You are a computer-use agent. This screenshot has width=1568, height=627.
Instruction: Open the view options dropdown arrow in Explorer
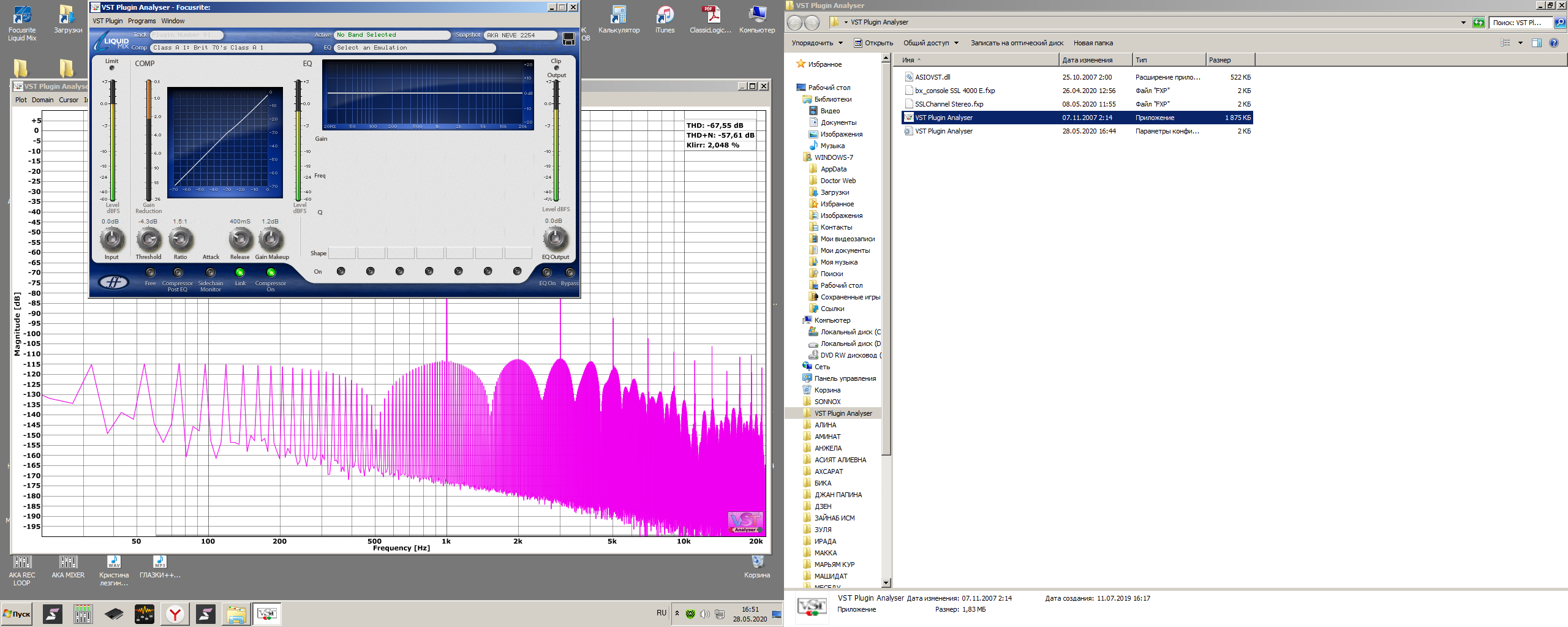[x=1520, y=43]
